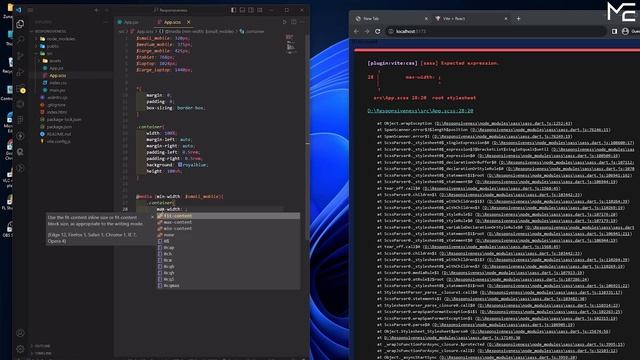
Task: Click the VS Code logo in title bar
Action: tap(18, 10)
